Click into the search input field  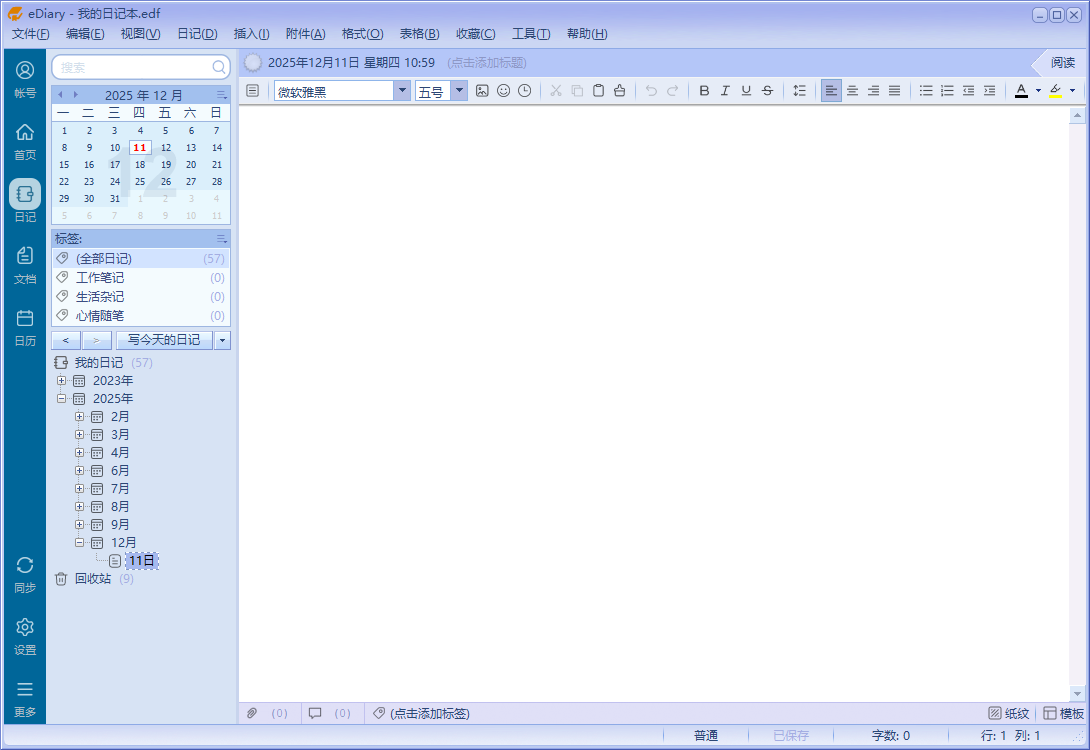(x=134, y=67)
